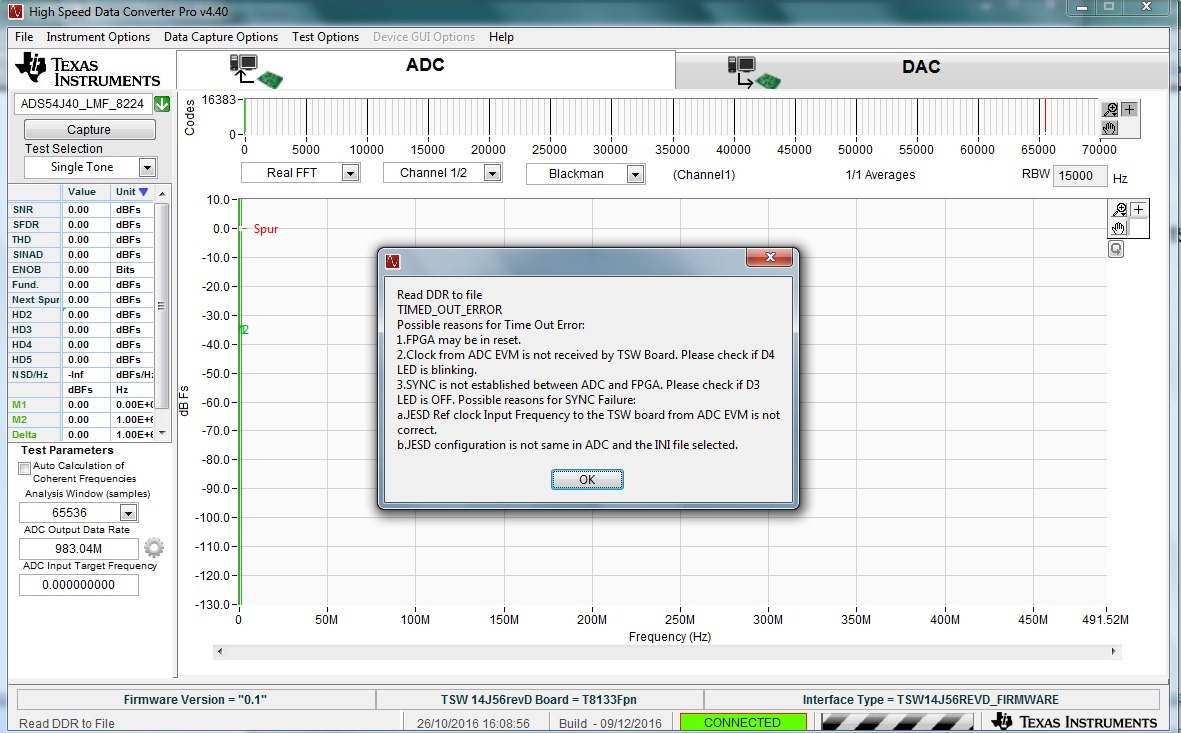
Task: Click the FFT graph horizontal scrollbar
Action: pyautogui.click(x=667, y=652)
